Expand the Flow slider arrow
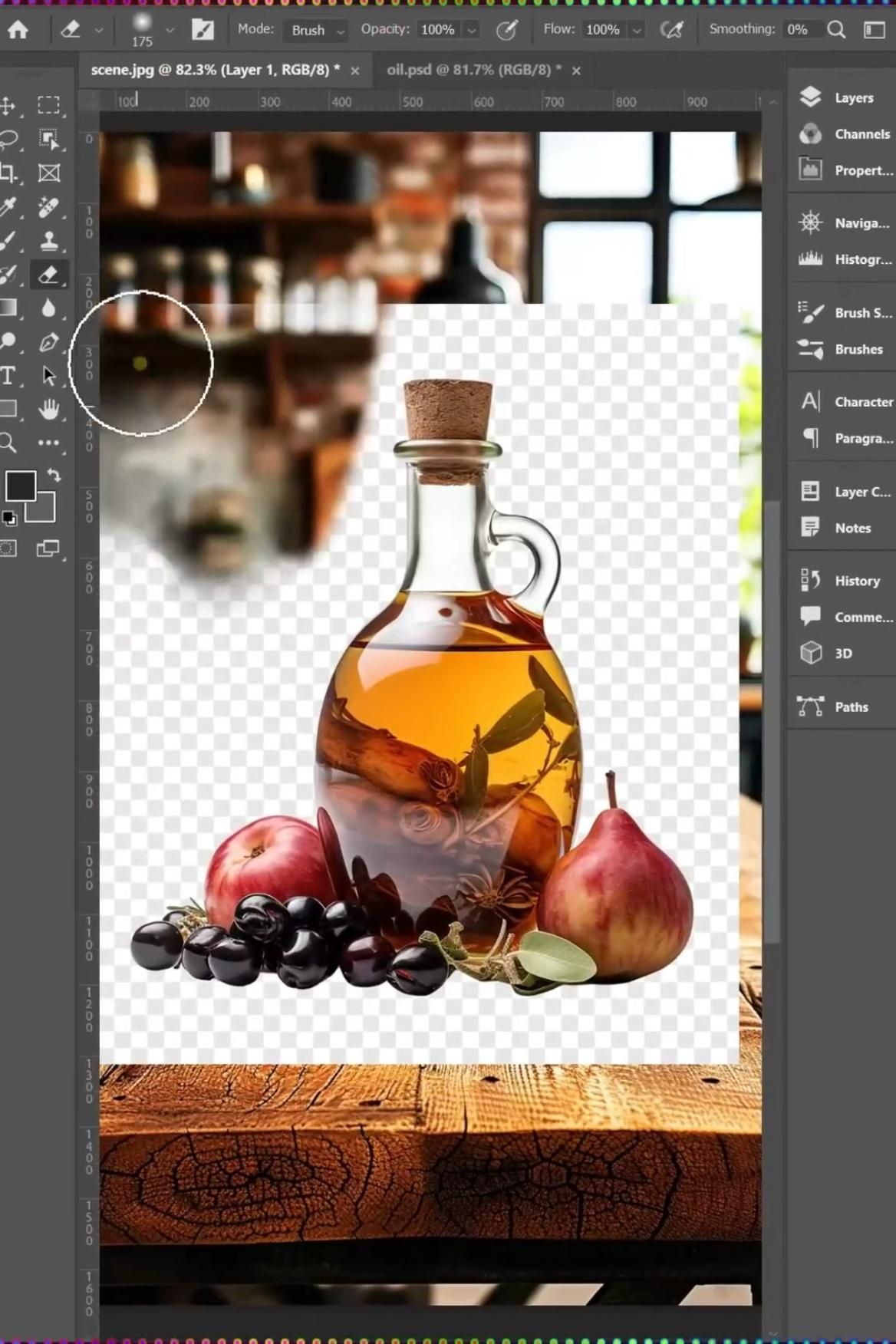Image resolution: width=896 pixels, height=1344 pixels. pos(637,31)
